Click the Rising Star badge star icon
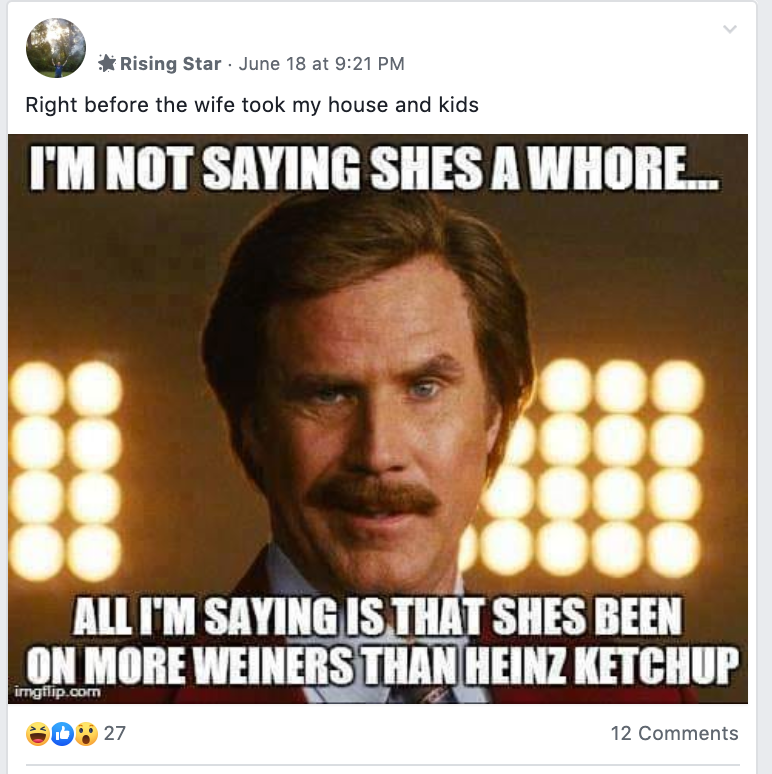This screenshot has width=772, height=774. (x=107, y=63)
